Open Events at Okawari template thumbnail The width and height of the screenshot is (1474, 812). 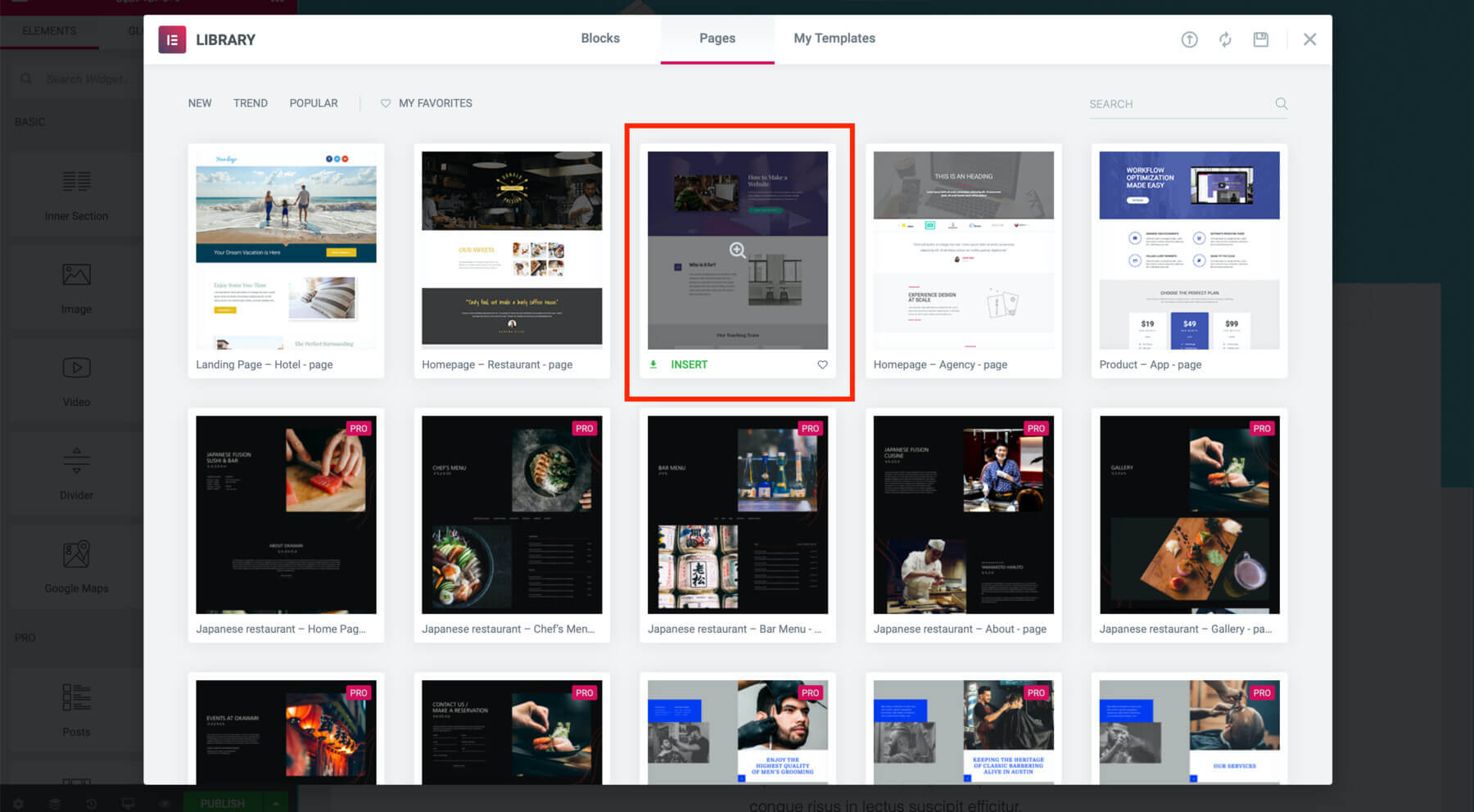coord(286,732)
